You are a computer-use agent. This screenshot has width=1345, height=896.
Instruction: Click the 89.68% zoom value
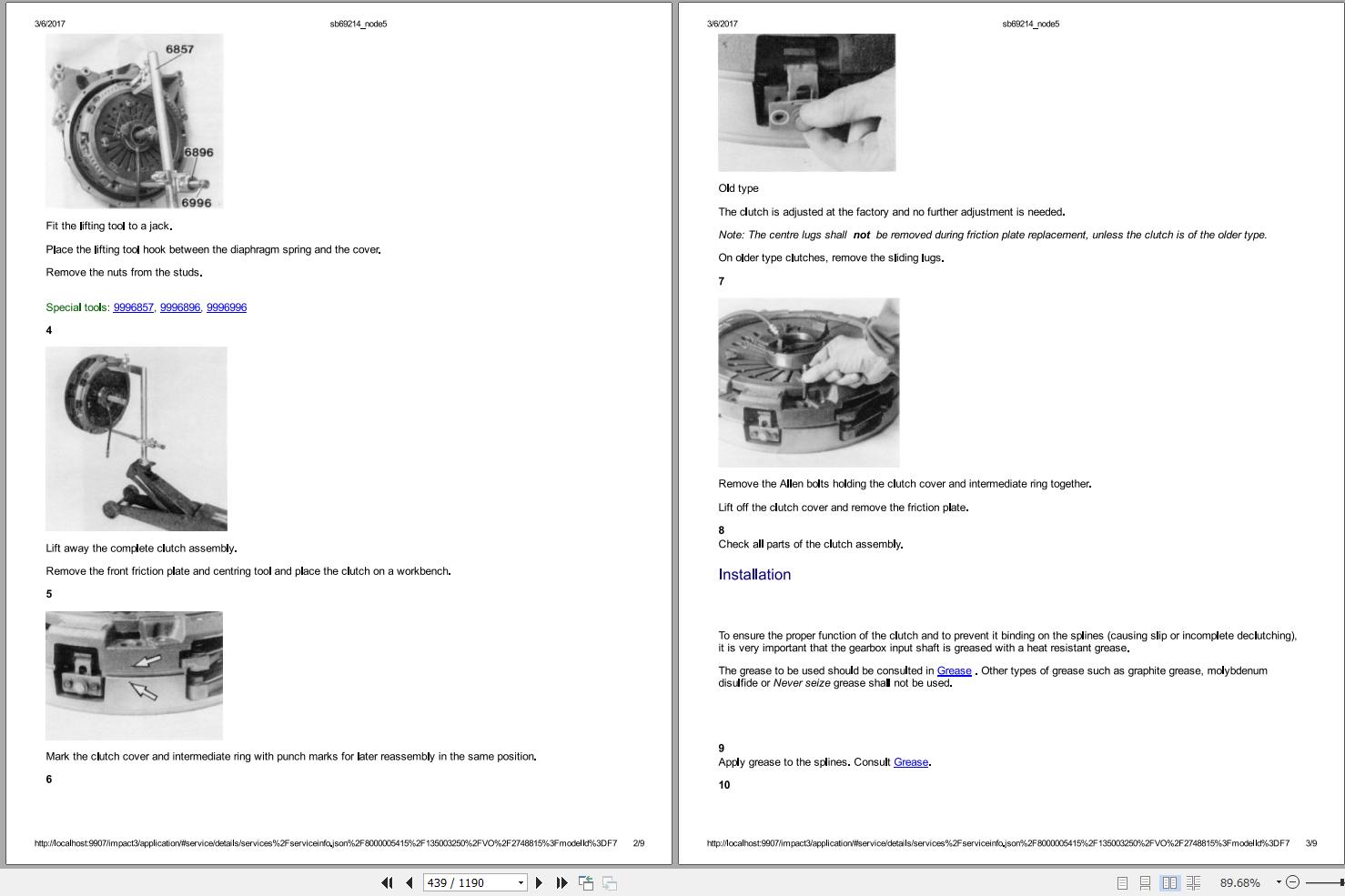click(1240, 882)
